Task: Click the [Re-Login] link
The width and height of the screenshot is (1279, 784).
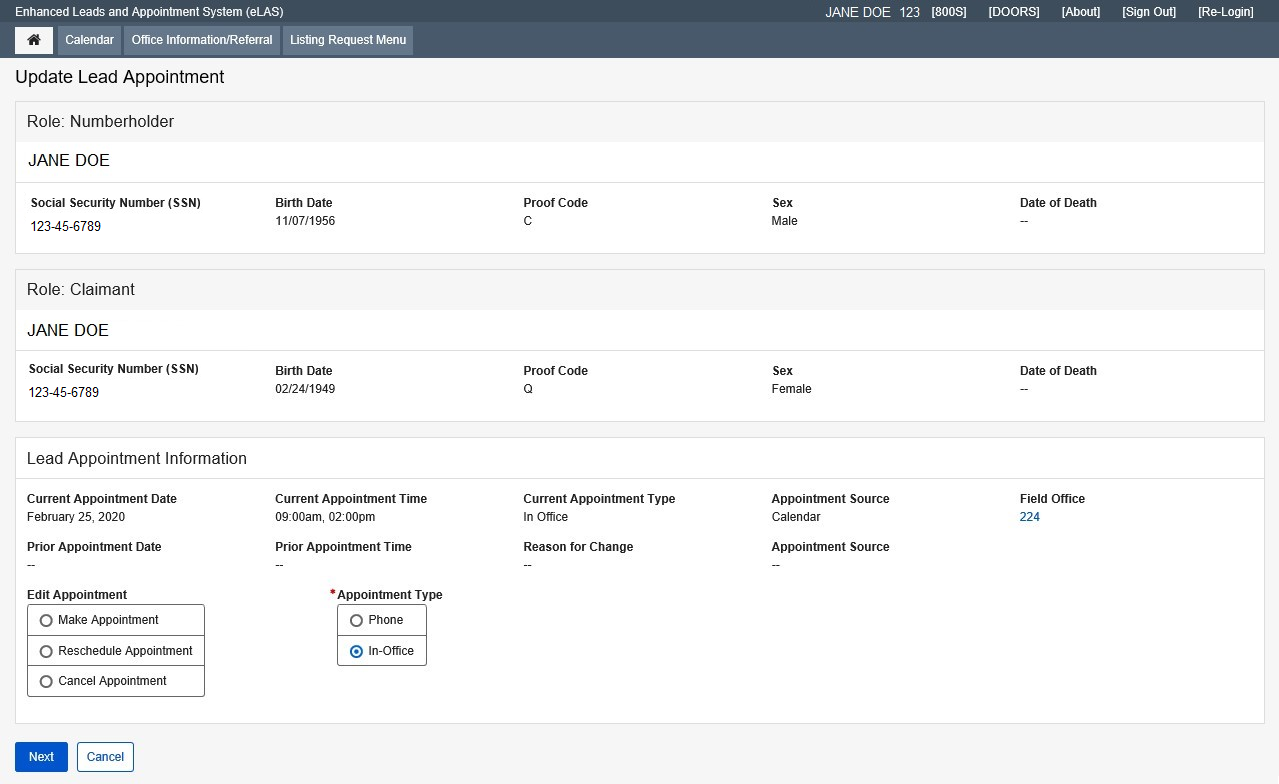Action: (x=1225, y=12)
